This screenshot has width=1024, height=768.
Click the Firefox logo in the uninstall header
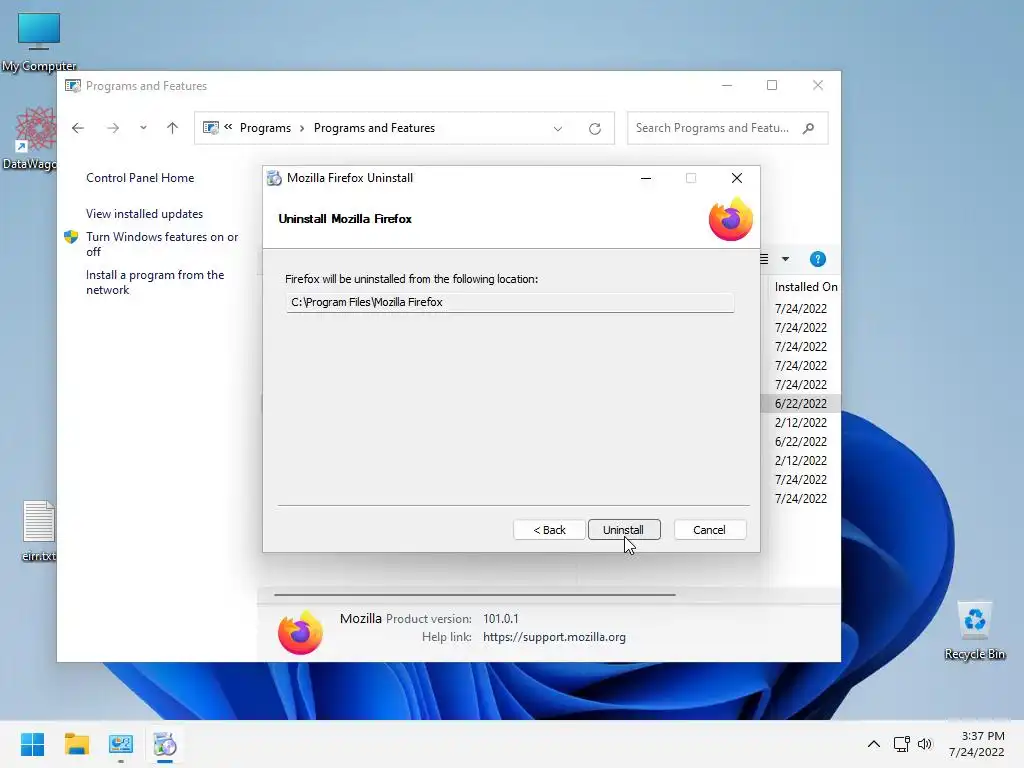(x=731, y=219)
